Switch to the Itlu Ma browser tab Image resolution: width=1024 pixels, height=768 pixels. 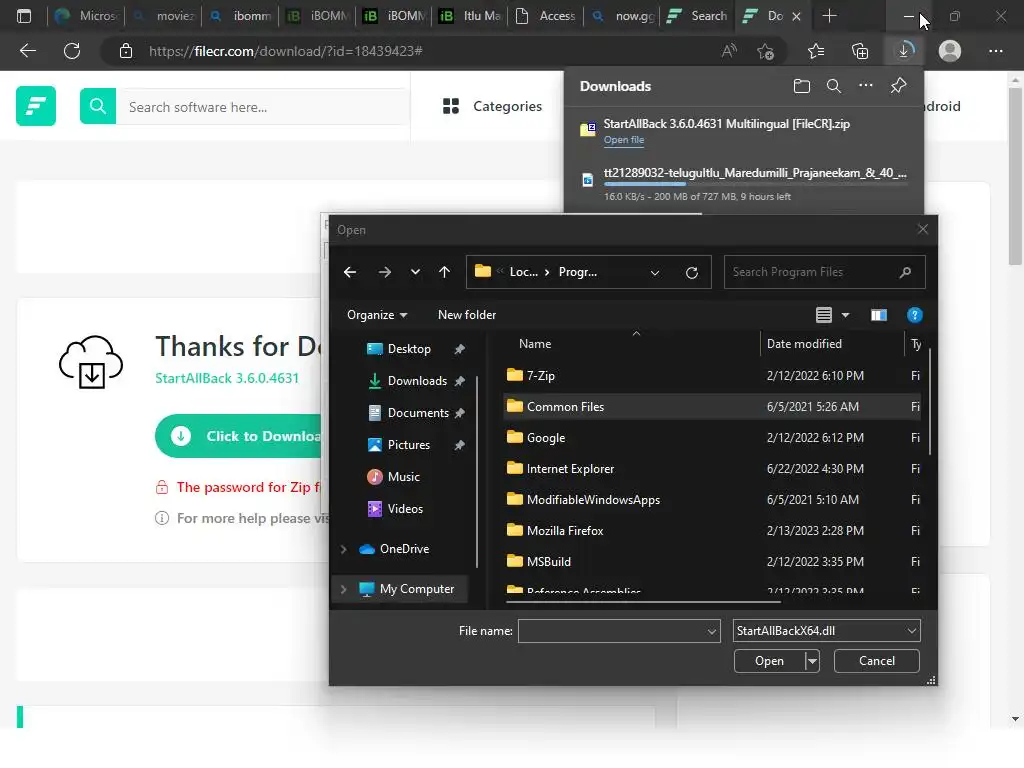pyautogui.click(x=470, y=16)
